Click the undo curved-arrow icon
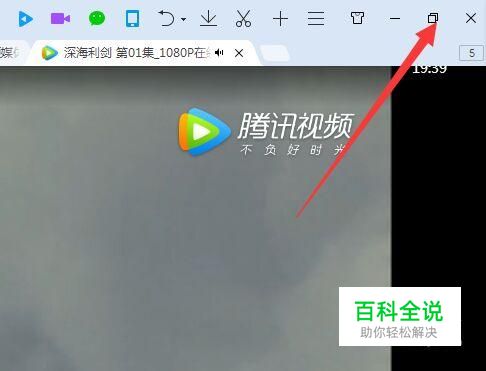 click(166, 18)
